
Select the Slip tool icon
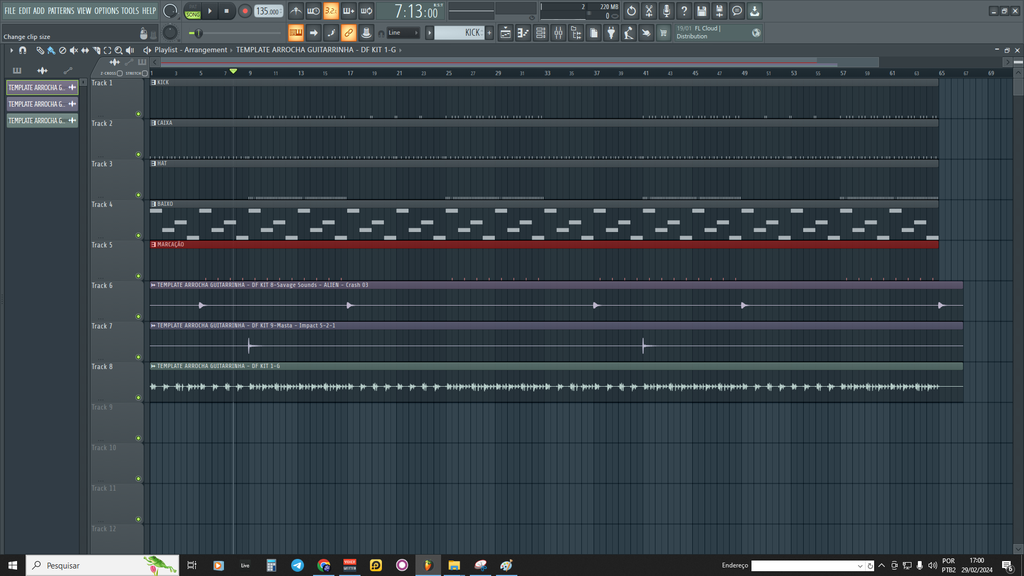(85, 50)
